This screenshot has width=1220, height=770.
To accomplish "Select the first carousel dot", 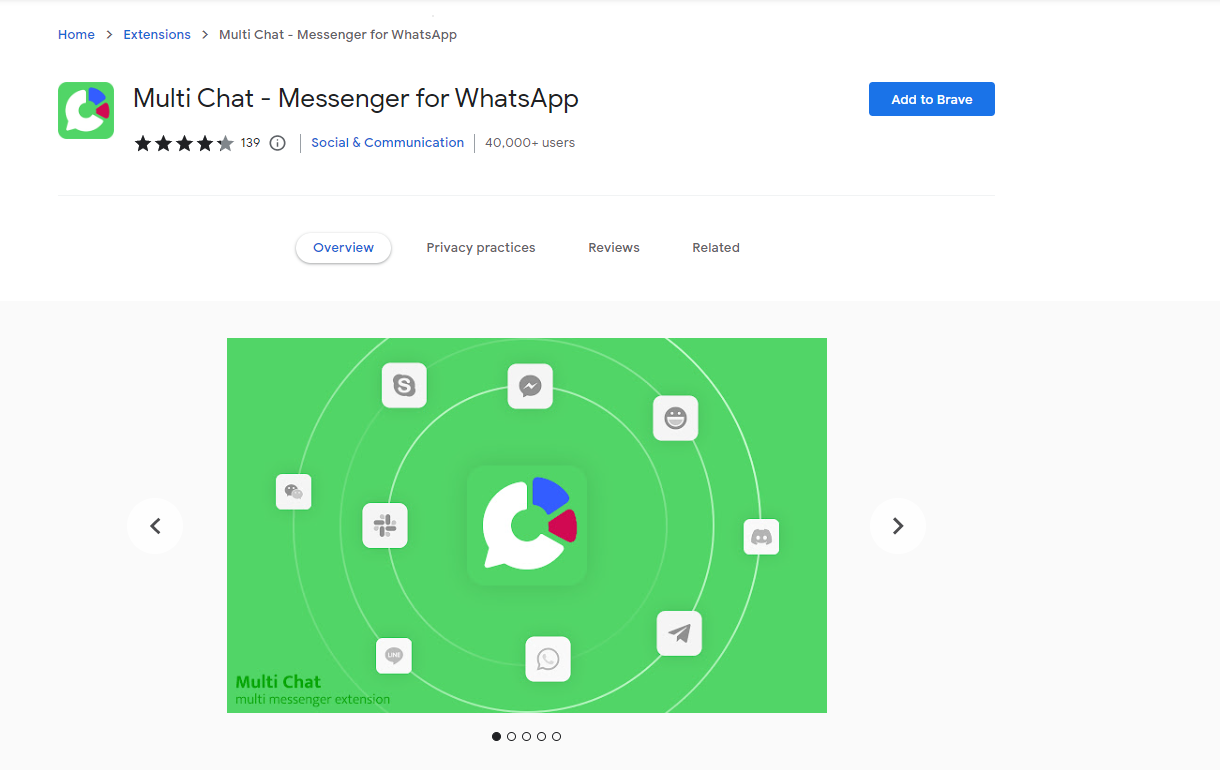I will 496,736.
